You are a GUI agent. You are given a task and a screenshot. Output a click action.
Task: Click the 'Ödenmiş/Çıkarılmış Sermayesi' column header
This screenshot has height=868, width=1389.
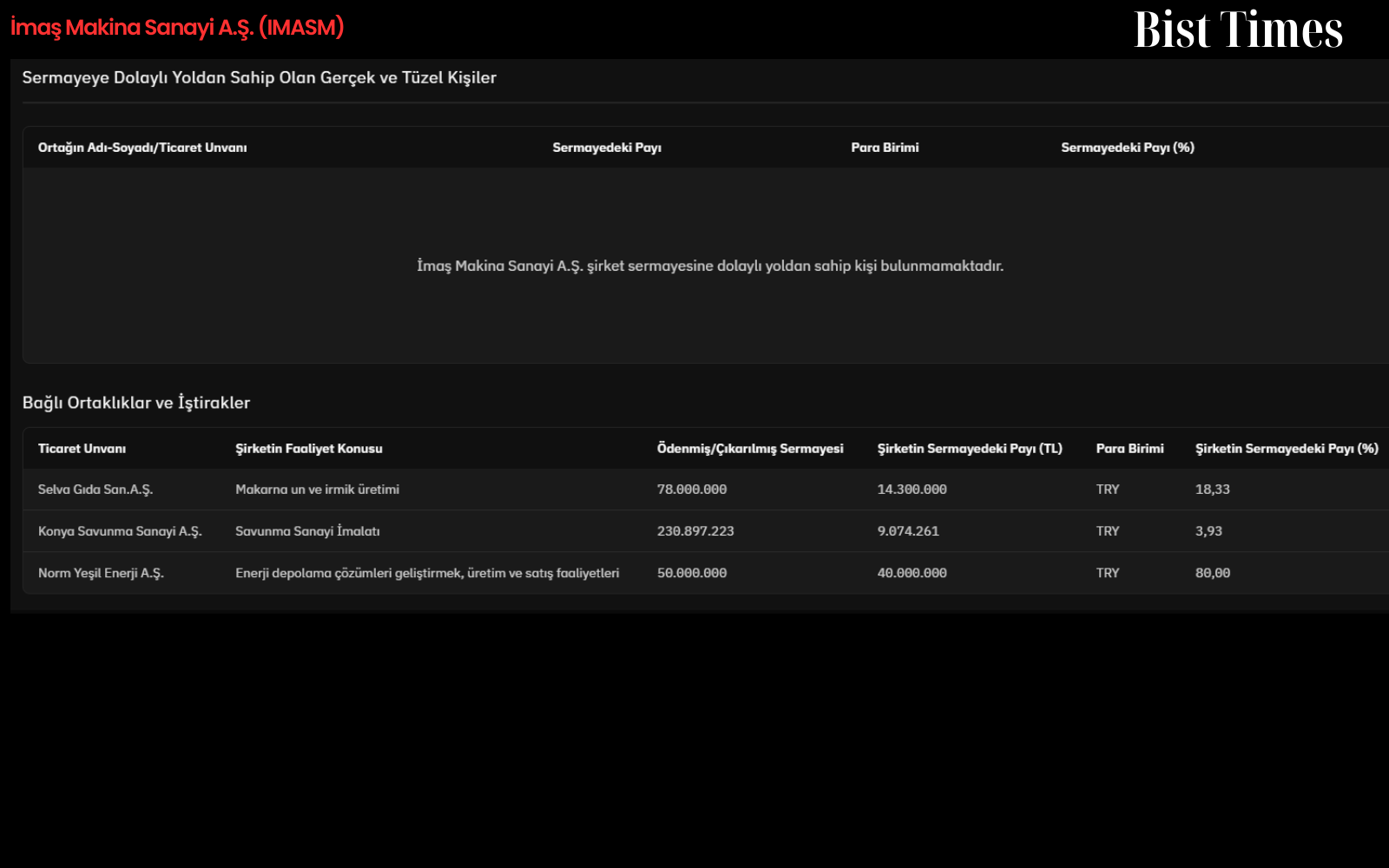pos(750,449)
